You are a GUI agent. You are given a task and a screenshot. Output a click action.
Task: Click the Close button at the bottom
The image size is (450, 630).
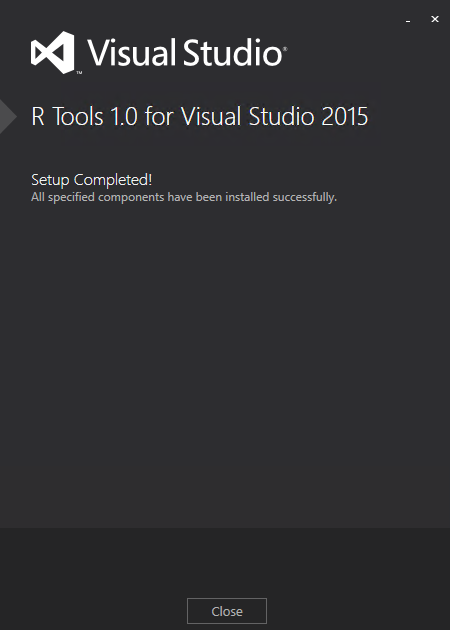click(227, 611)
